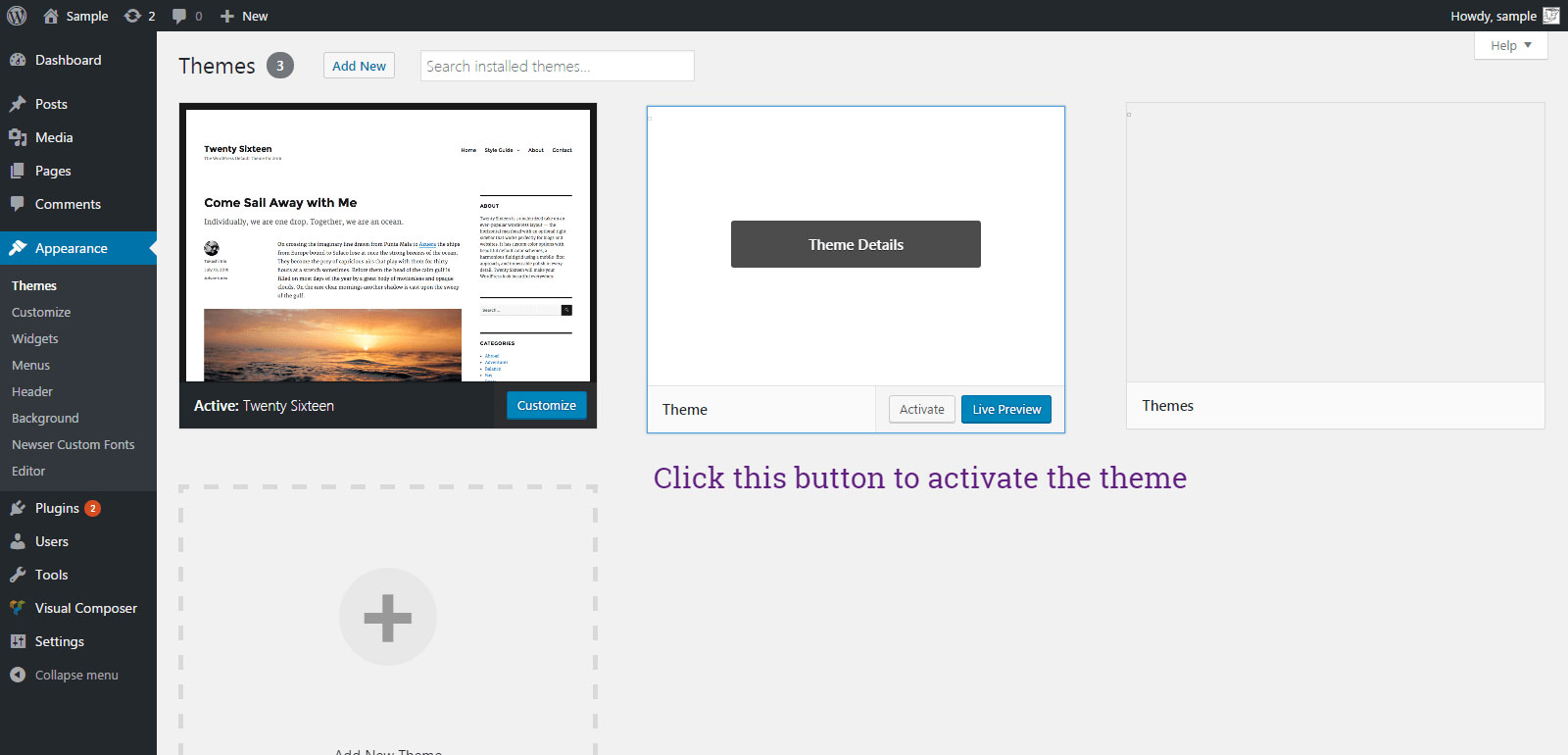Open the Widgets submenu item
The width and height of the screenshot is (1568, 755).
point(35,338)
